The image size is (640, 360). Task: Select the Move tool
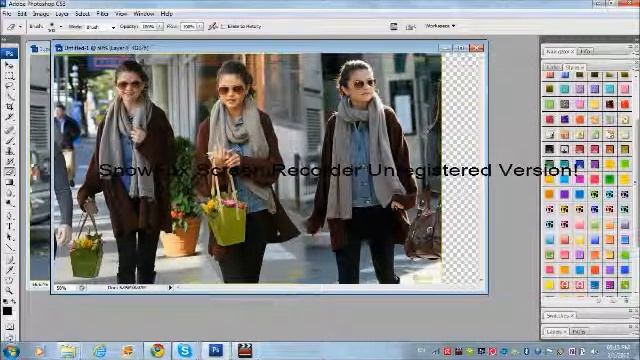(9, 65)
